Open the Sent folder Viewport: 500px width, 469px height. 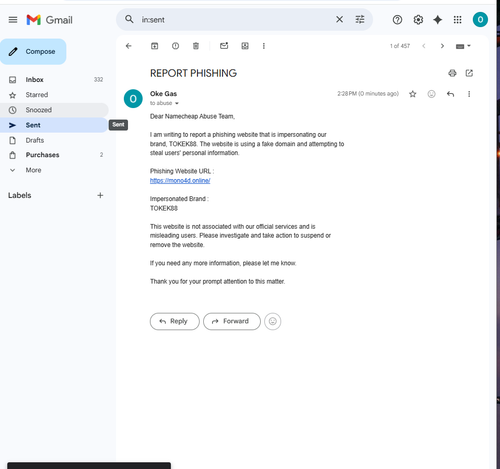coord(53,125)
